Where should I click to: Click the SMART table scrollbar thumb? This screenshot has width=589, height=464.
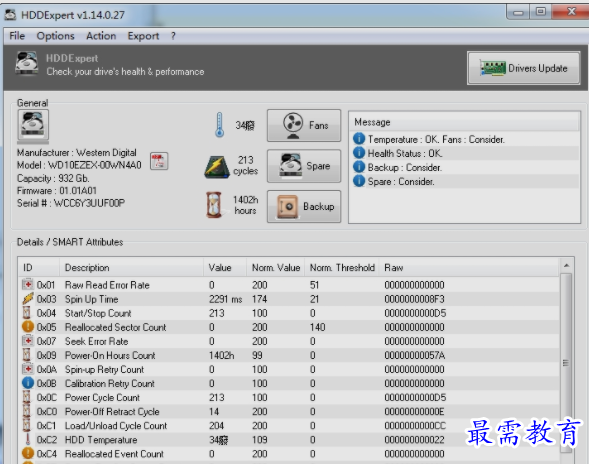(x=566, y=363)
